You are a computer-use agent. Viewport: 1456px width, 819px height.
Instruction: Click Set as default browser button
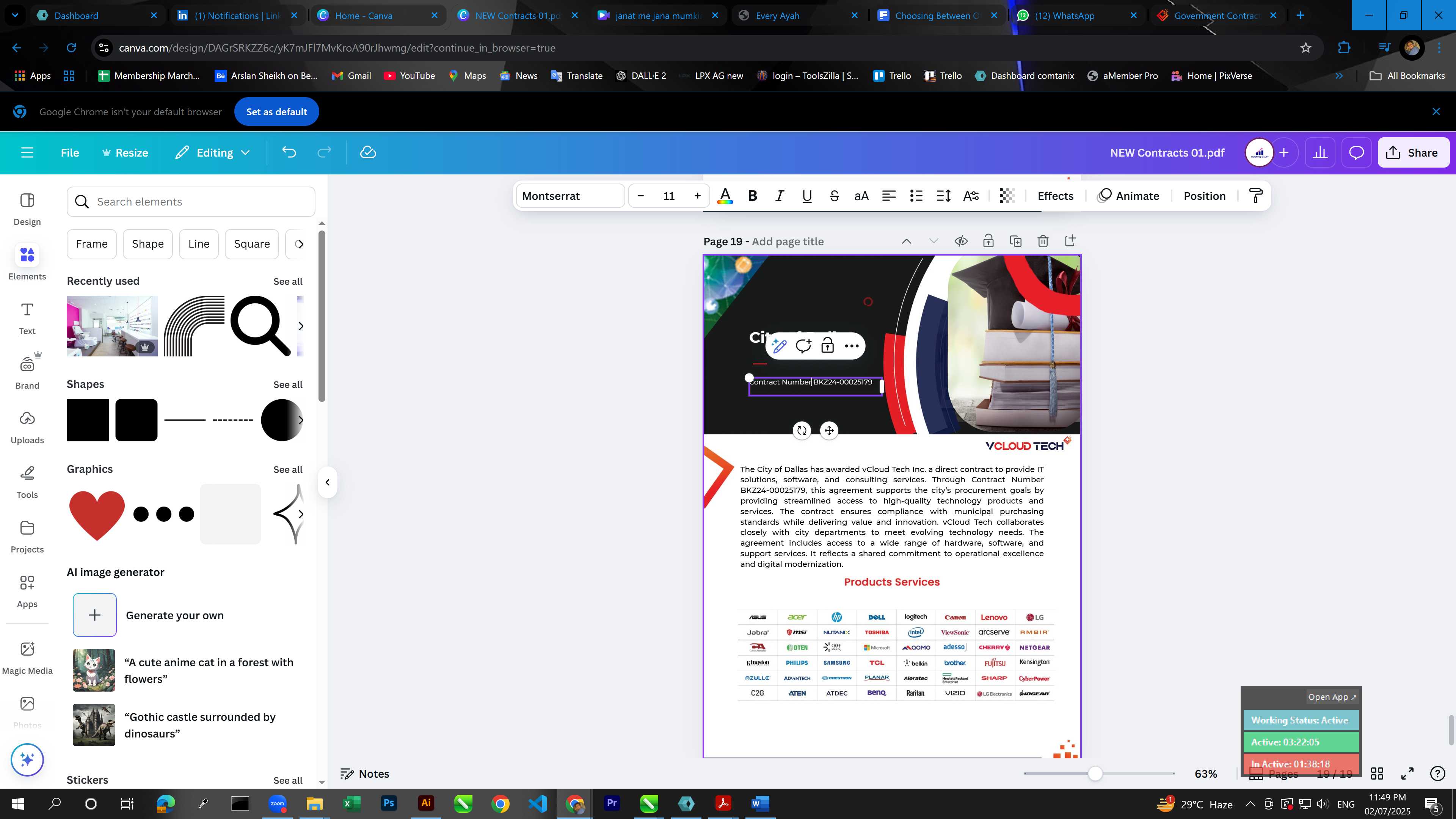pos(276,112)
